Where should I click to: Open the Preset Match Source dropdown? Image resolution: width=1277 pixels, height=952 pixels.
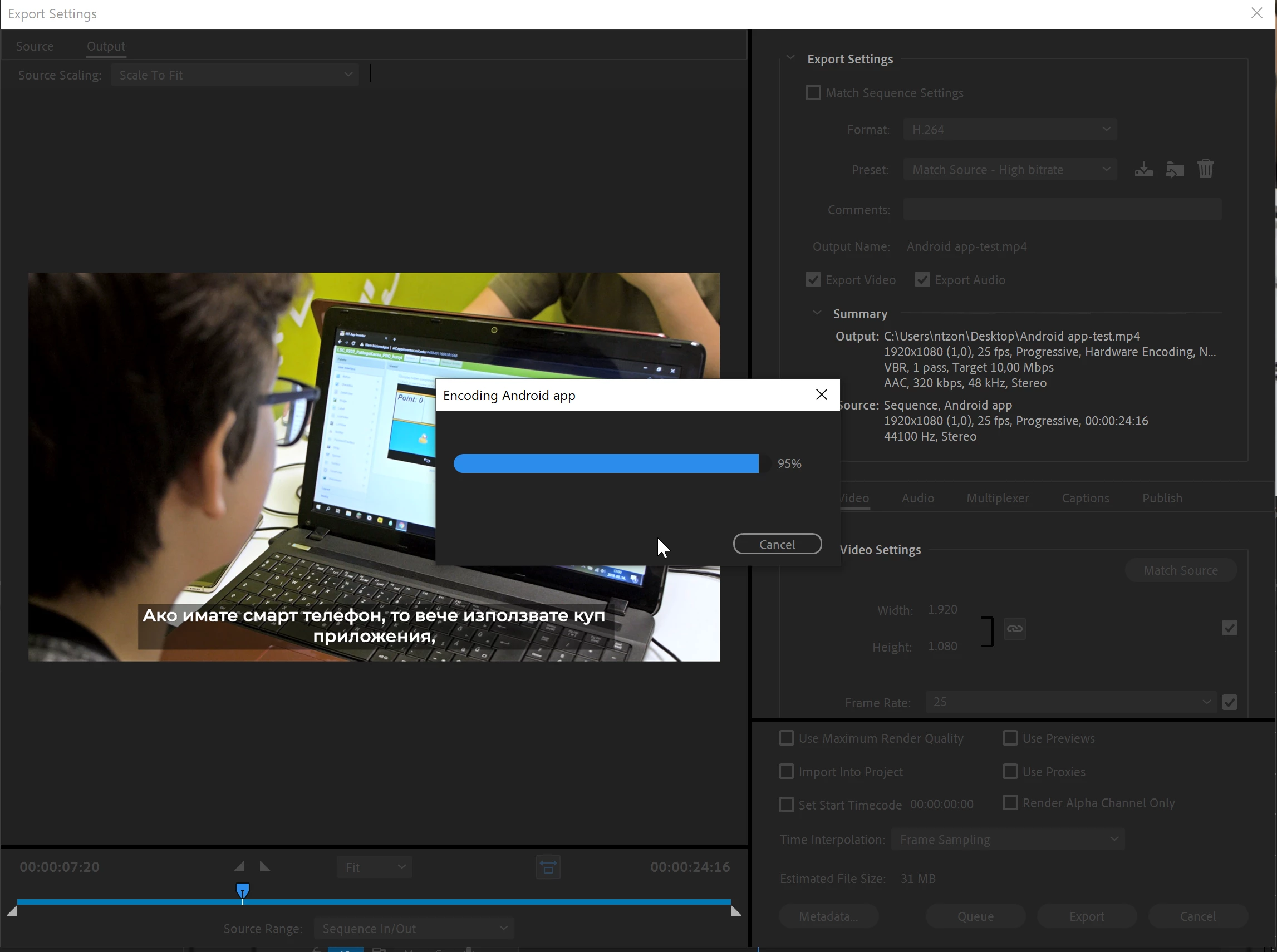(1009, 170)
